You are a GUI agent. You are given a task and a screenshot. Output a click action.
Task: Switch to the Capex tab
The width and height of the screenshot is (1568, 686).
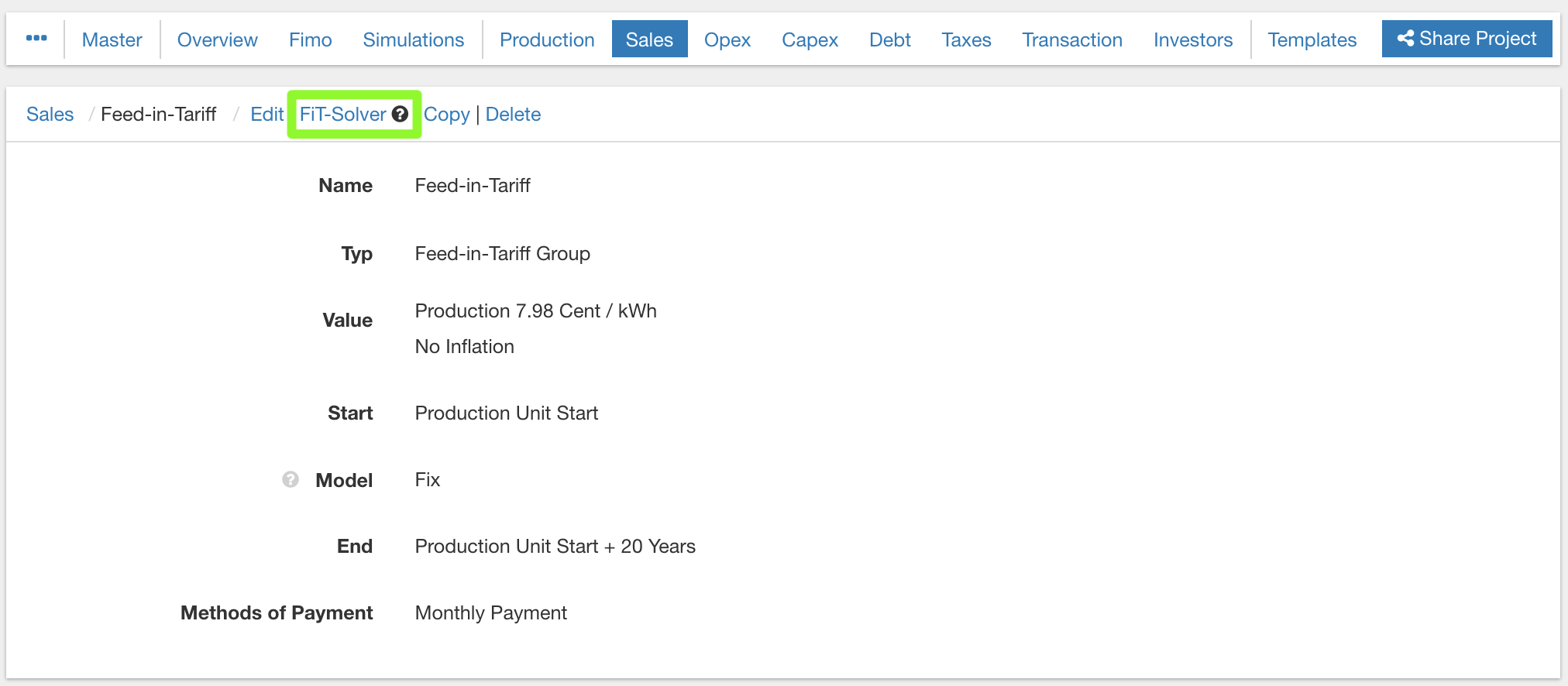coord(810,39)
